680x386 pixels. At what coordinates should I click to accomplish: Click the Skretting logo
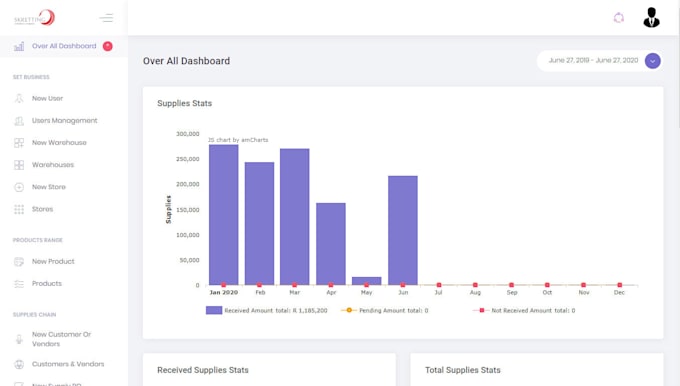[35, 18]
